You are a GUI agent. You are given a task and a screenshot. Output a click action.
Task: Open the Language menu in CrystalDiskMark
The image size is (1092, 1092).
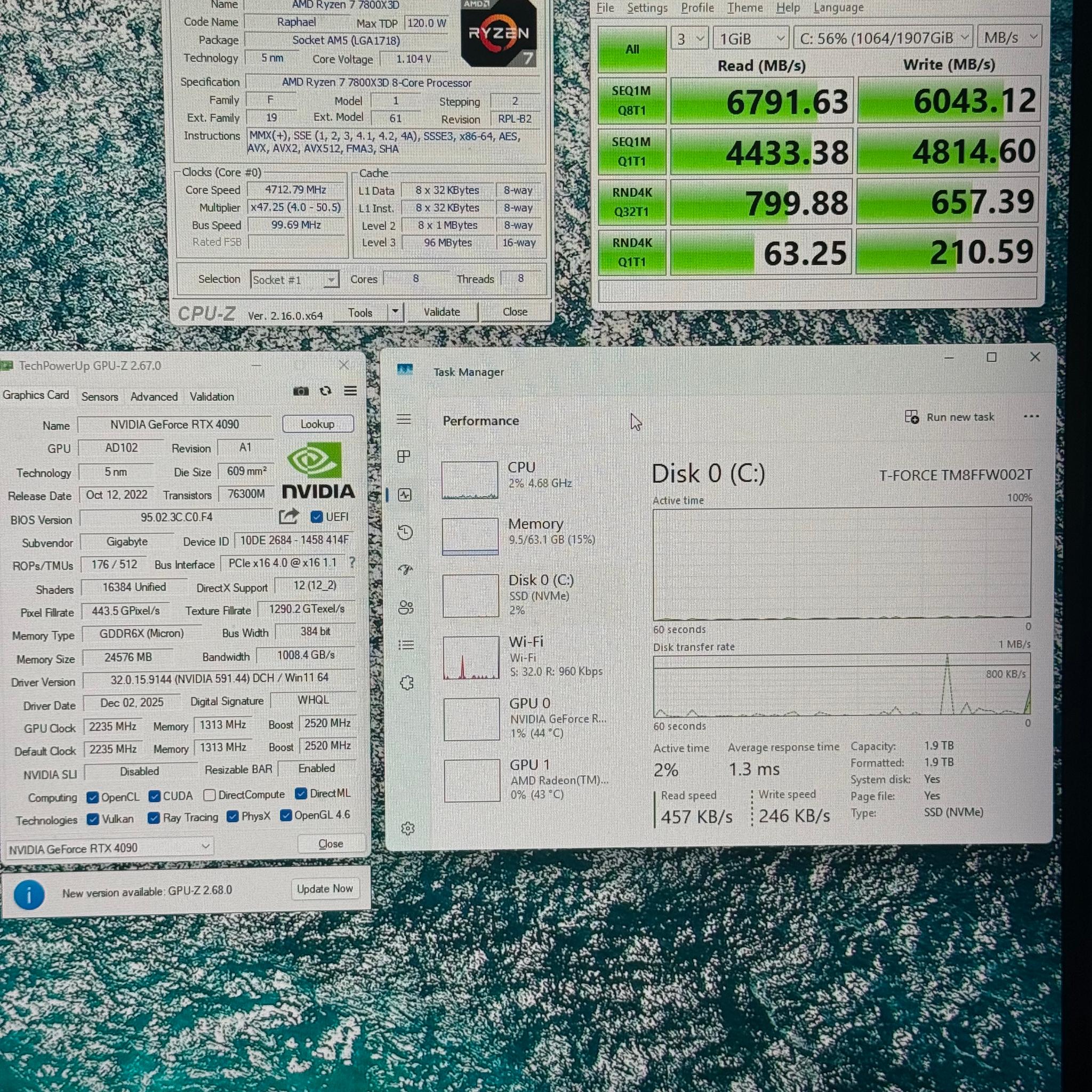click(838, 8)
